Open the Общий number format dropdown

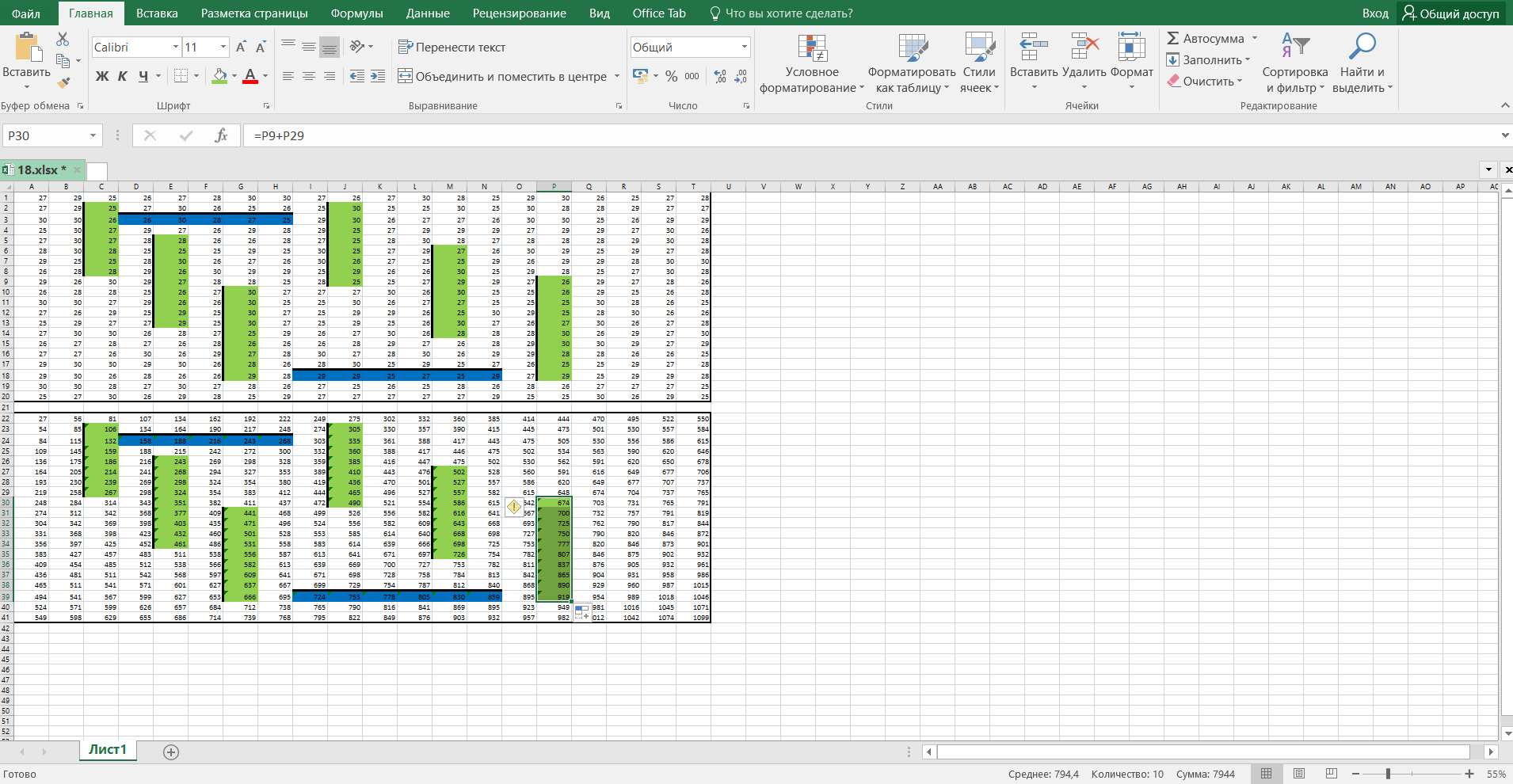(744, 48)
